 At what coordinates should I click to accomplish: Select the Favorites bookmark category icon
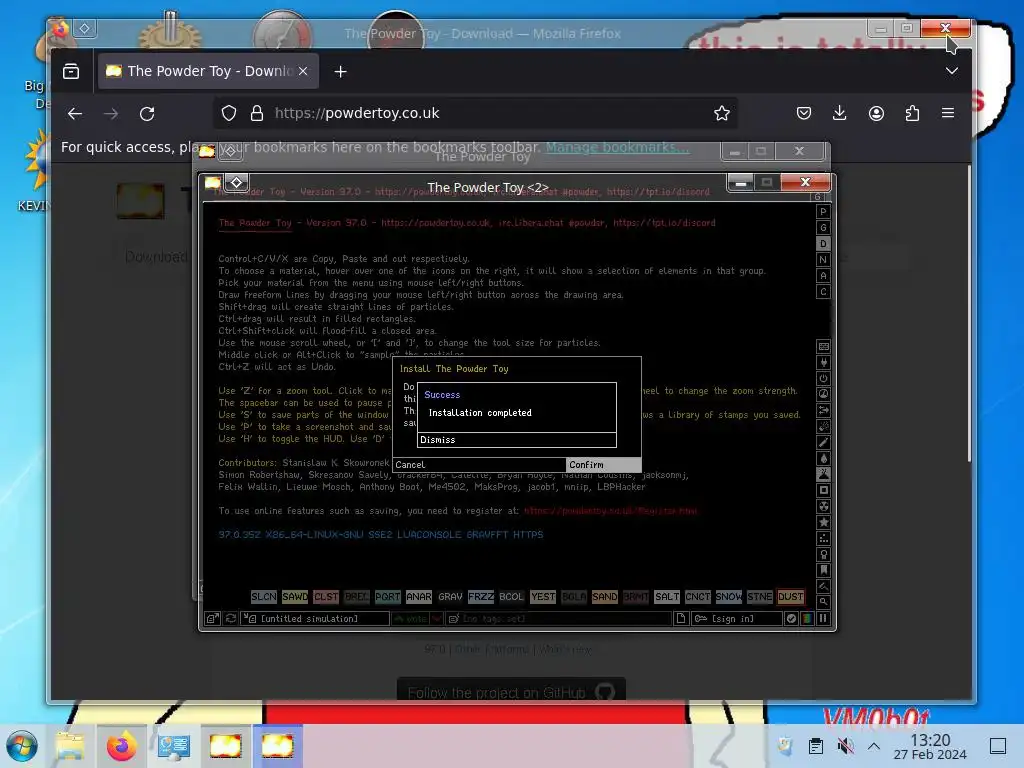(824, 570)
